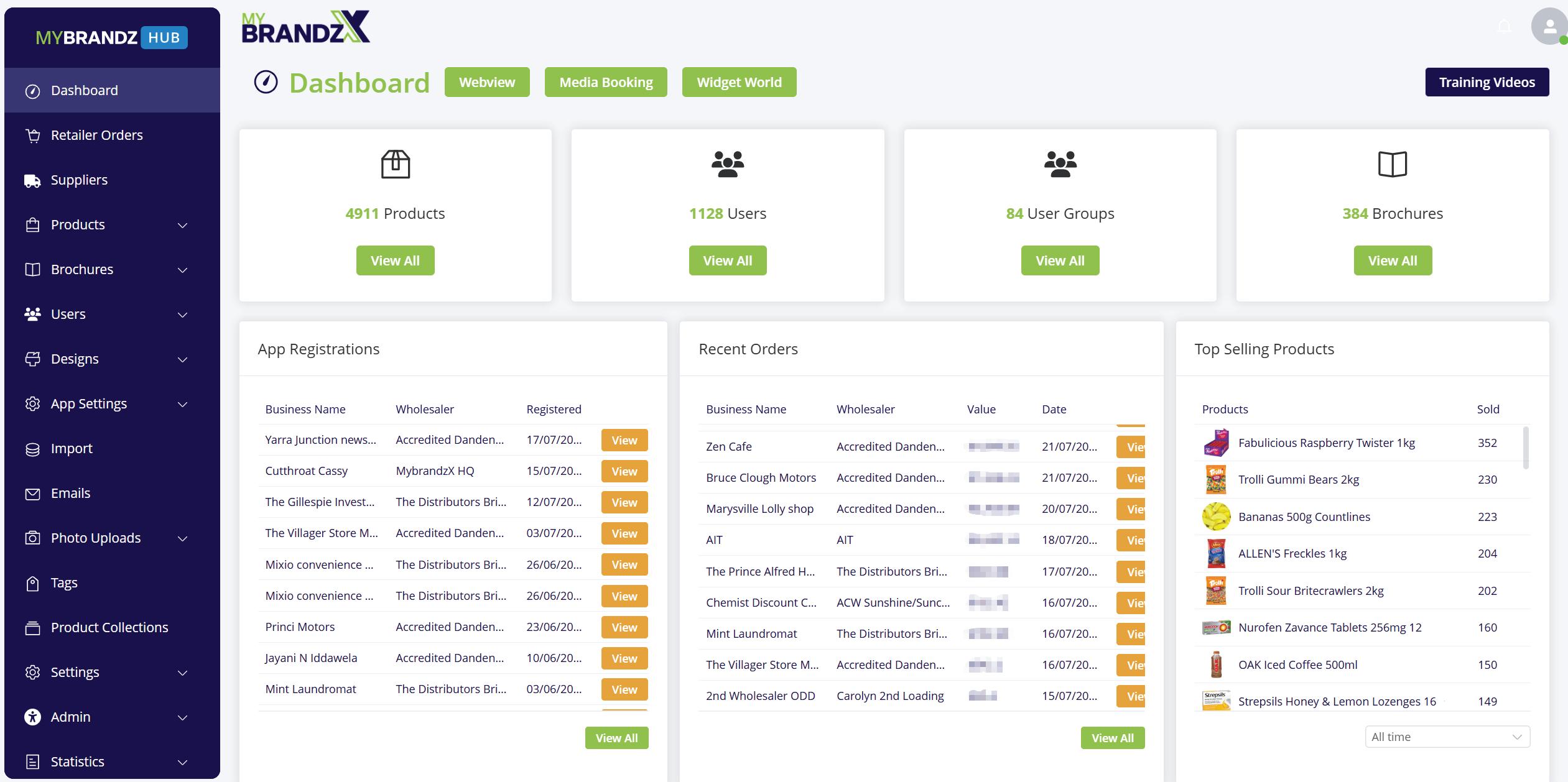This screenshot has width=1568, height=782.
Task: Expand the Statistics submenu chevron
Action: (182, 762)
